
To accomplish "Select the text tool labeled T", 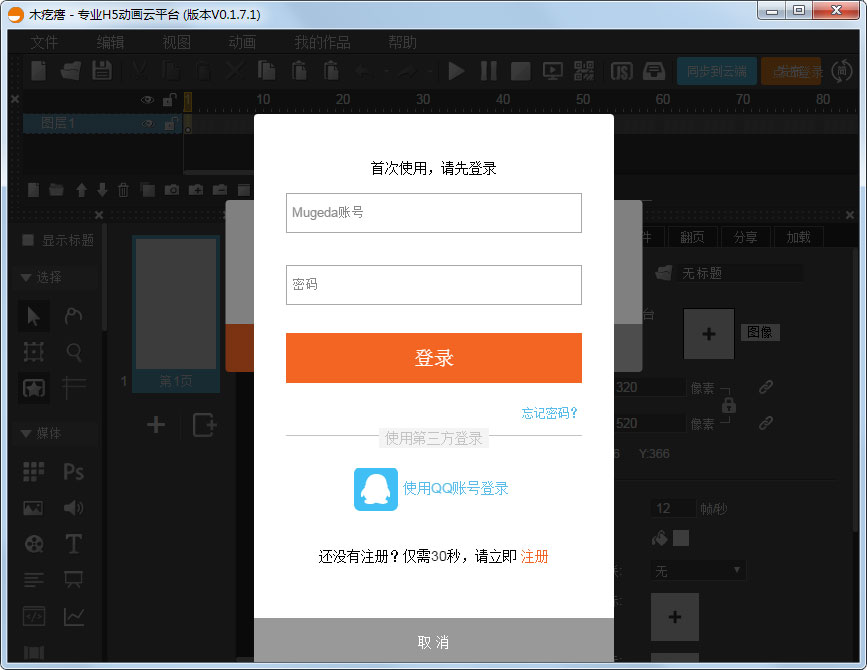I will [x=74, y=541].
